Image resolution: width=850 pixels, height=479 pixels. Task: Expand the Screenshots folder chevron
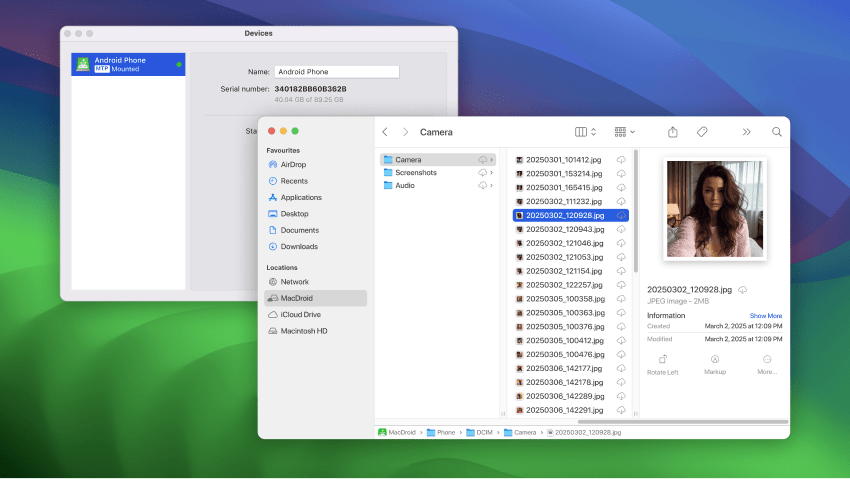pos(491,172)
